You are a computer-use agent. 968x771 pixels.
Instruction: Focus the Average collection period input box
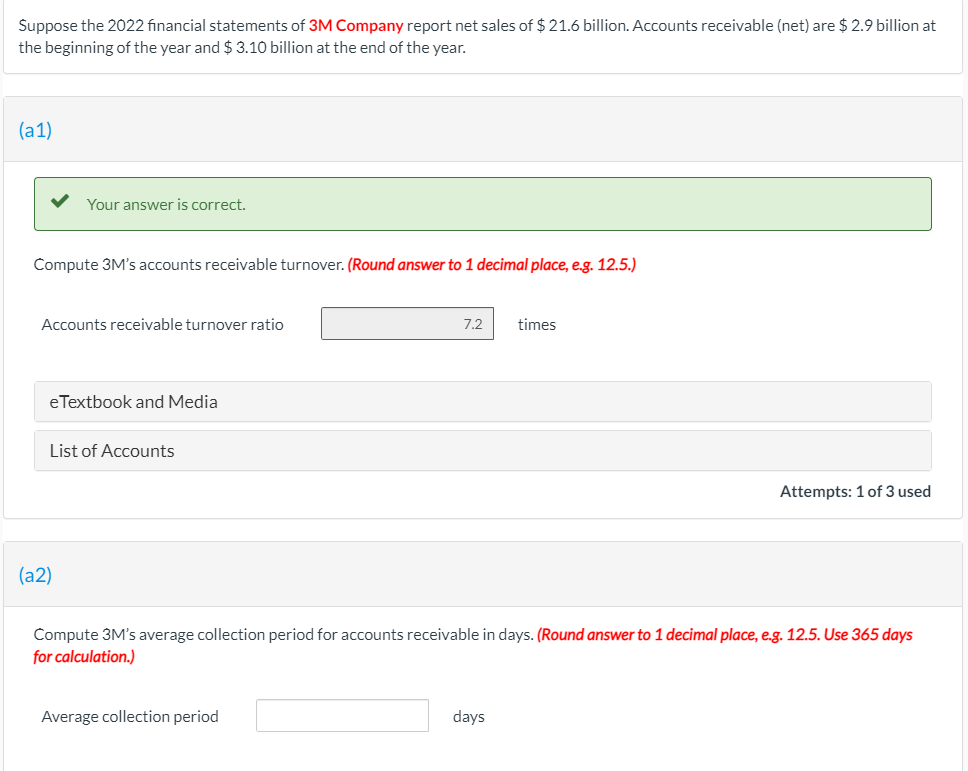[x=342, y=716]
